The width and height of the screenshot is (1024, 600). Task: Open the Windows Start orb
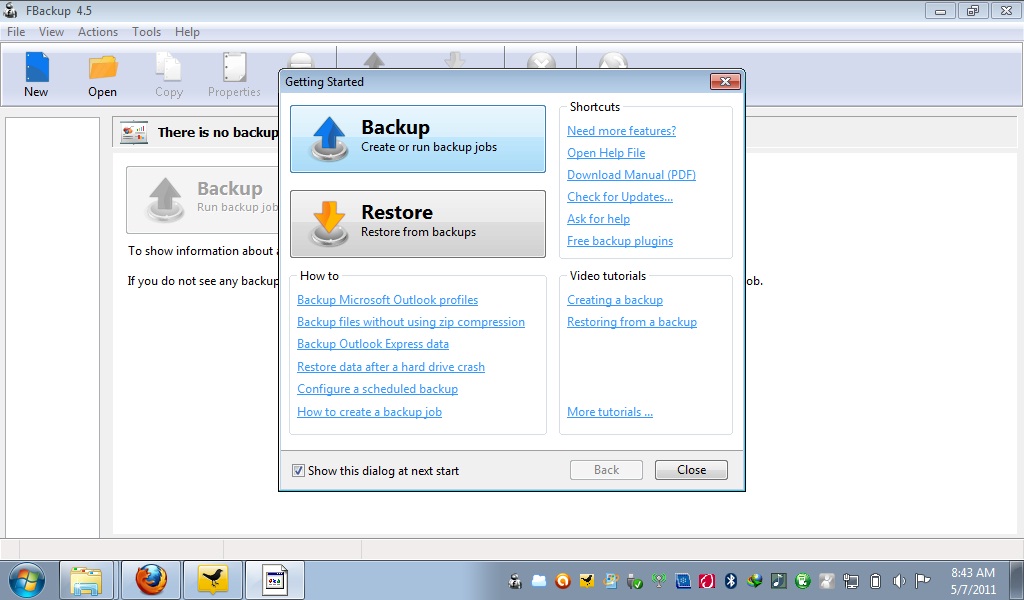[27, 580]
